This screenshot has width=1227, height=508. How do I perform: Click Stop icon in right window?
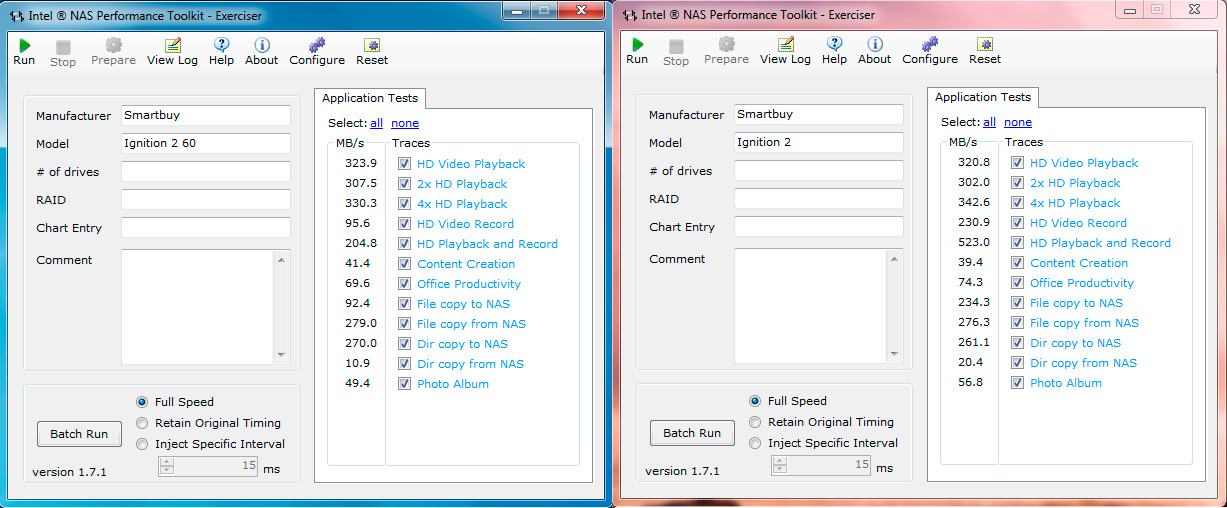pos(676,46)
